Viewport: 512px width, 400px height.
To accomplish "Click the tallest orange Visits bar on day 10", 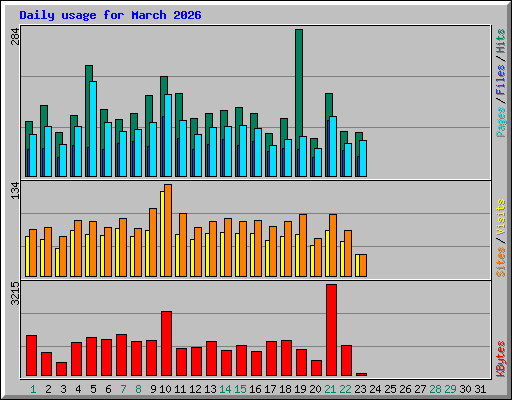I will click(x=168, y=230).
